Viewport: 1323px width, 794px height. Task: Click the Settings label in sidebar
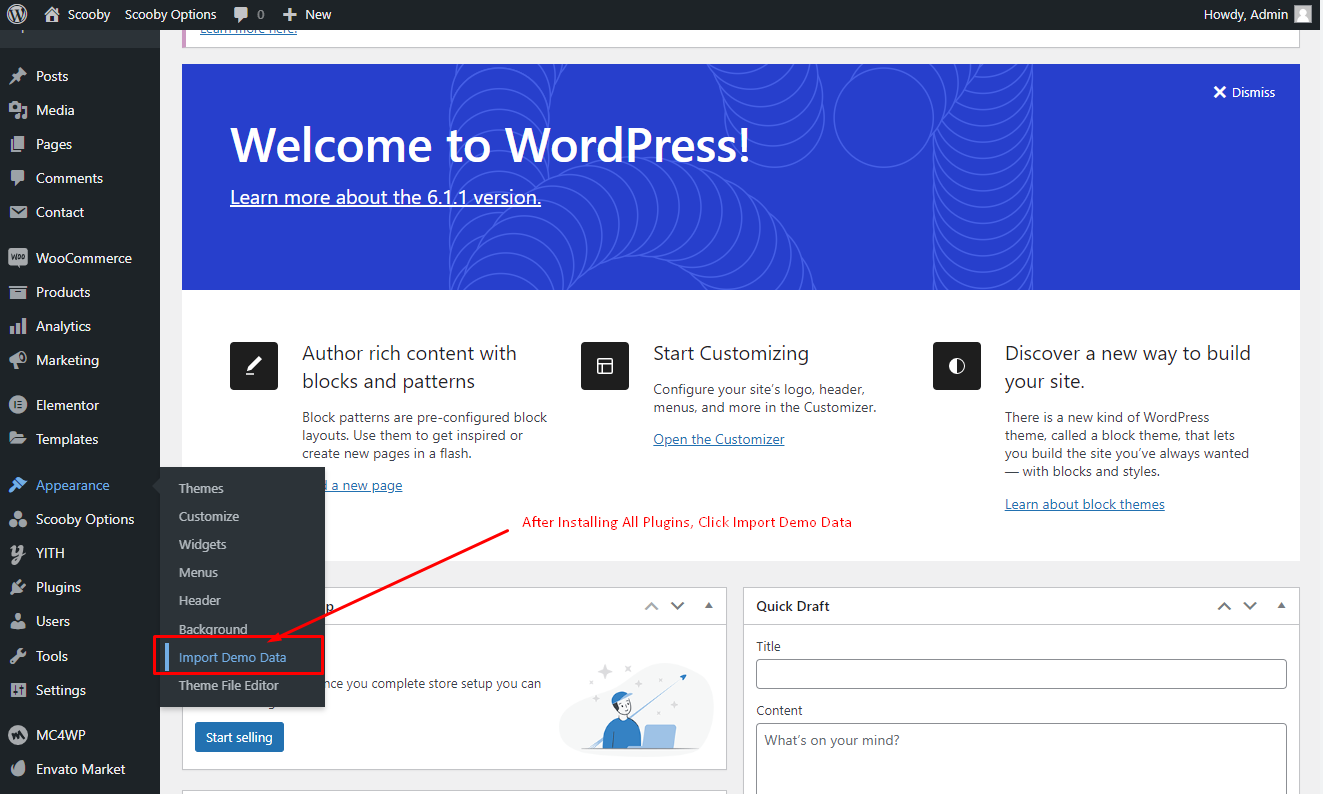pos(61,690)
